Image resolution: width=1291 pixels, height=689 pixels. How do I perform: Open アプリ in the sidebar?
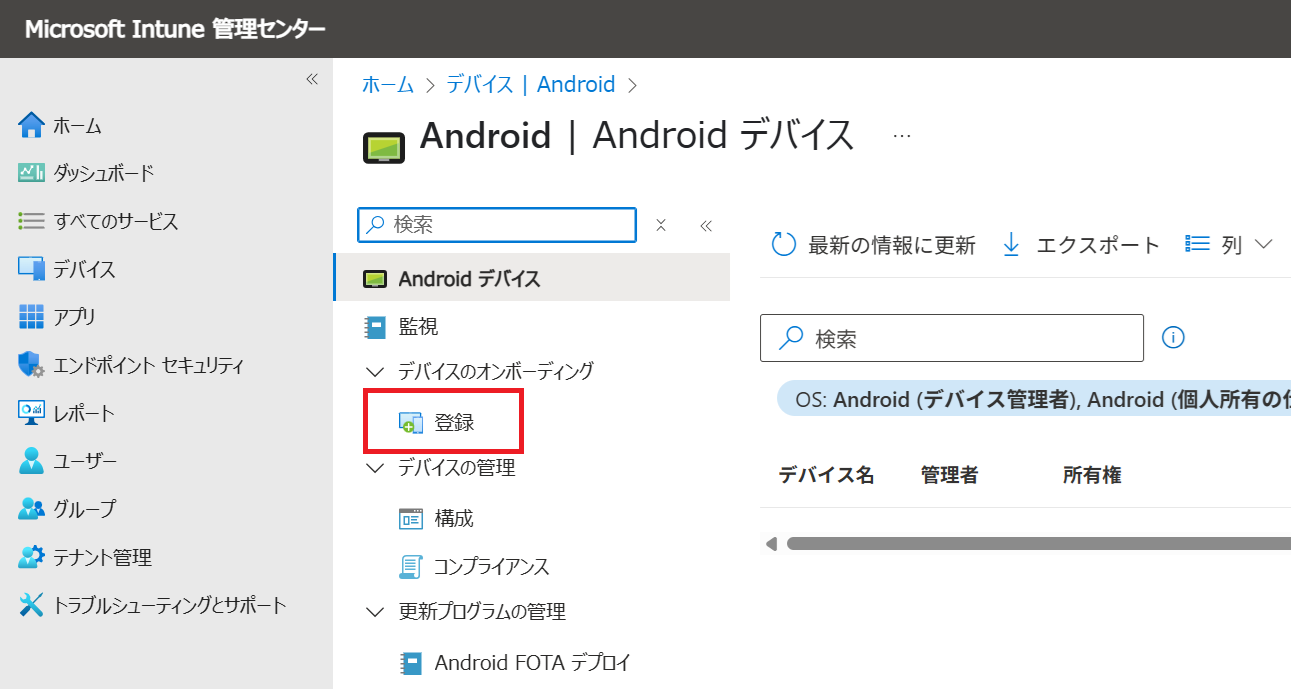click(x=57, y=317)
